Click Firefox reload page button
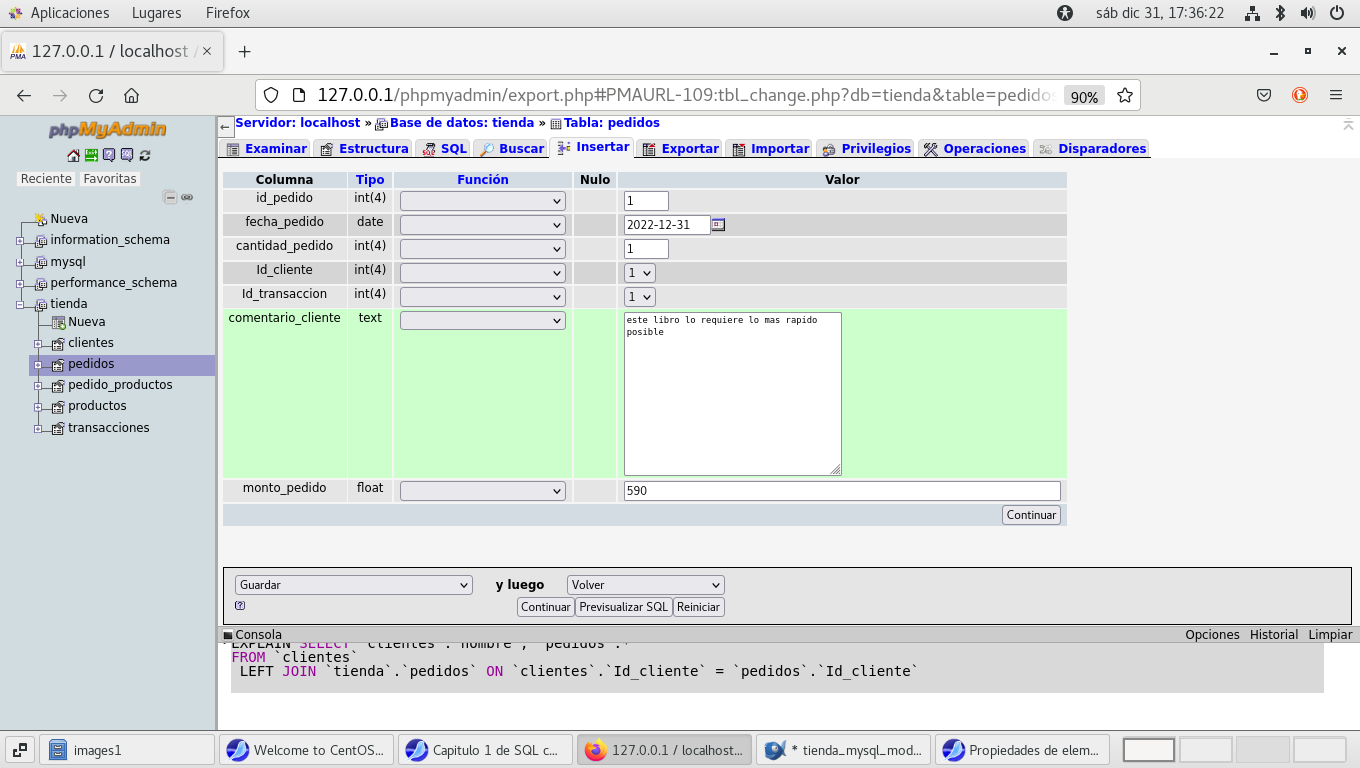1360x768 pixels. click(96, 96)
